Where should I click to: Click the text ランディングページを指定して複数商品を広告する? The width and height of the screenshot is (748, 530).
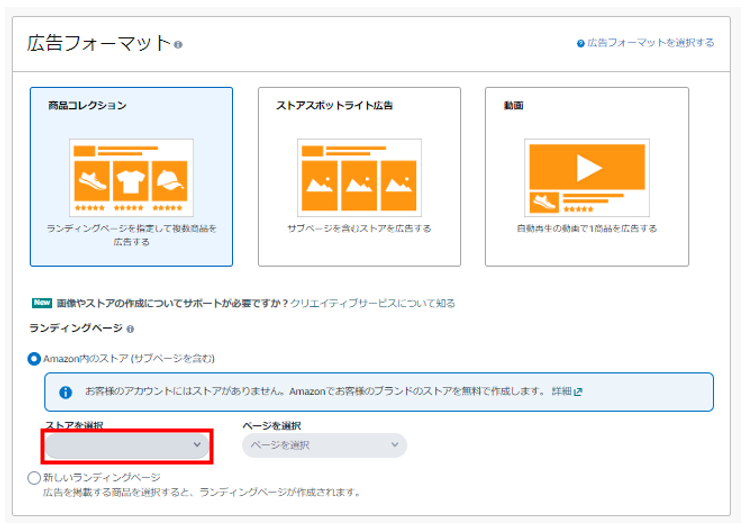pos(131,235)
